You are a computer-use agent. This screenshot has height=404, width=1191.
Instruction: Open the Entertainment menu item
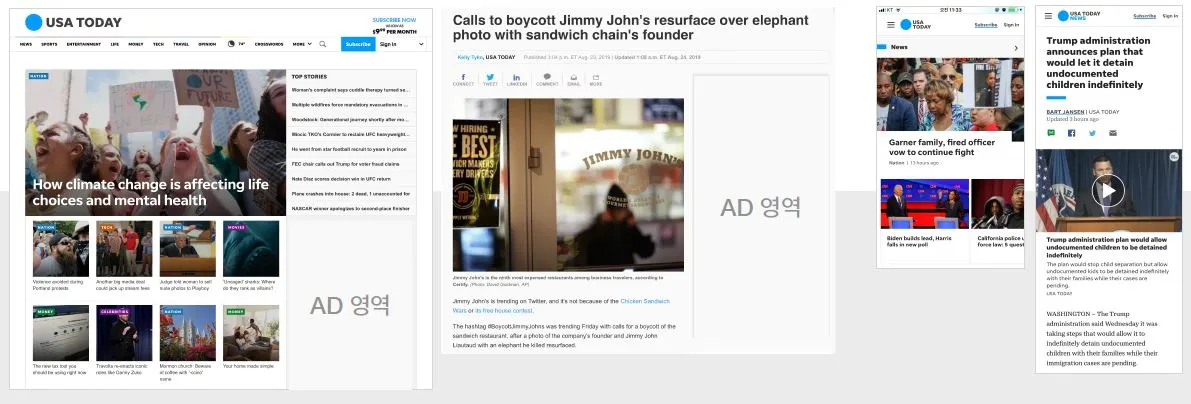coord(84,44)
